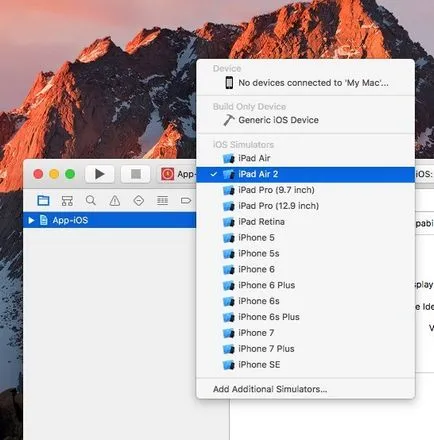Choose iPad Pro (12.9 inch) simulator
Image resolution: width=434 pixels, height=440 pixels.
306,206
